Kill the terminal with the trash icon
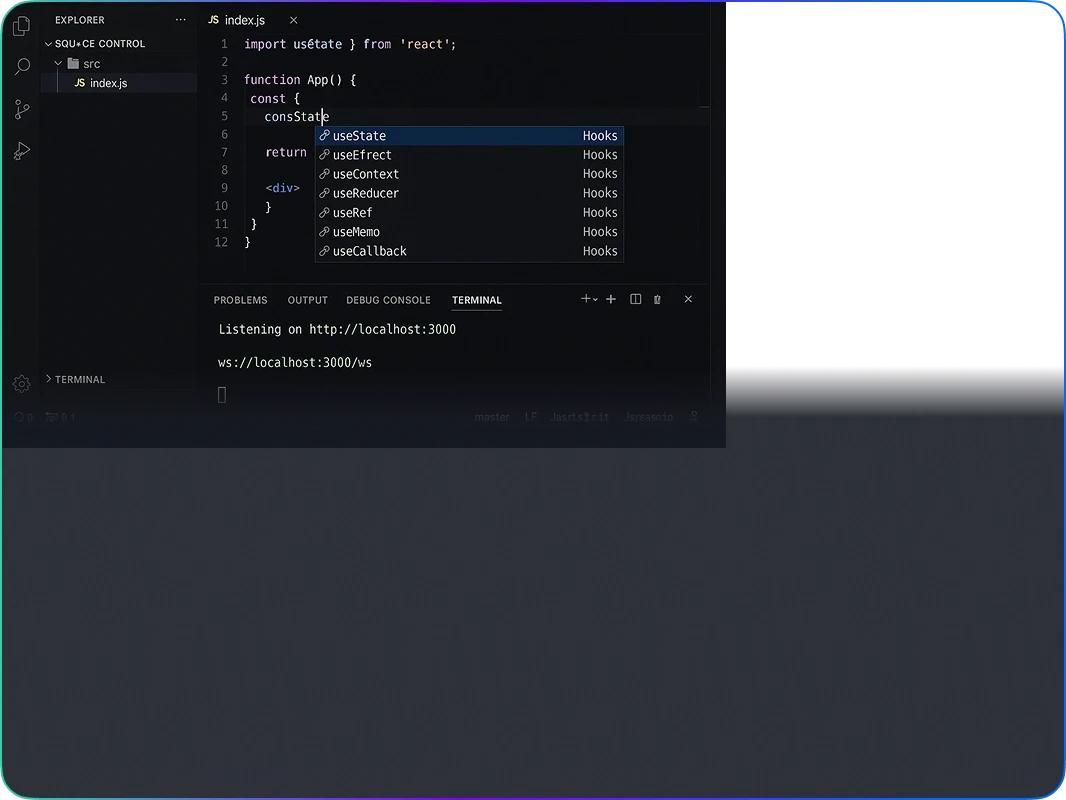The image size is (1066, 800). (657, 299)
